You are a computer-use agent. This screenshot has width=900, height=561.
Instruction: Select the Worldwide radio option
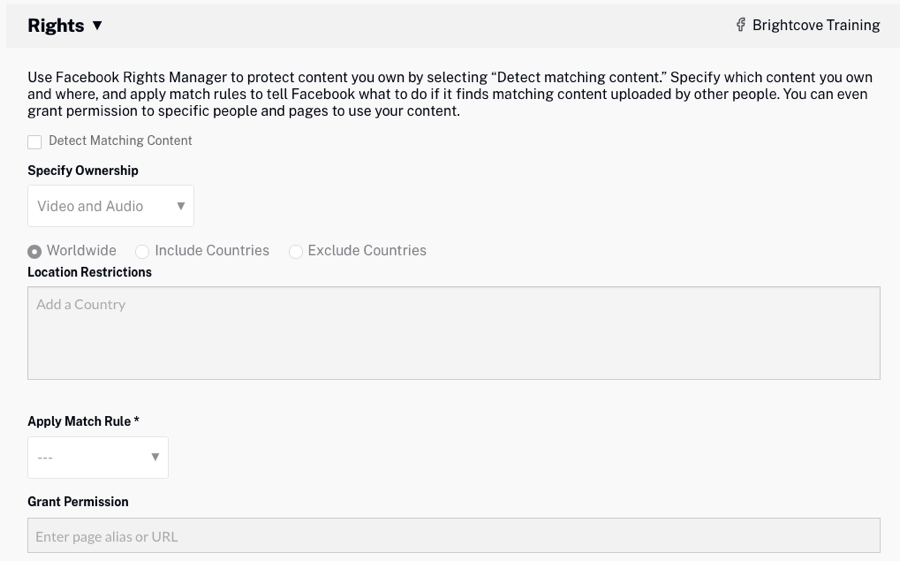click(34, 251)
